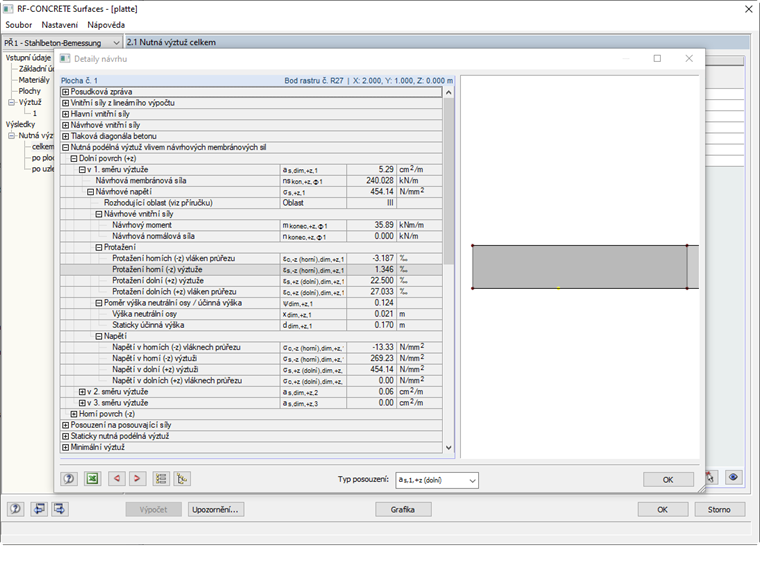760x570 pixels.
Task: Click the list view icon in dialog toolbar
Action: point(161,479)
